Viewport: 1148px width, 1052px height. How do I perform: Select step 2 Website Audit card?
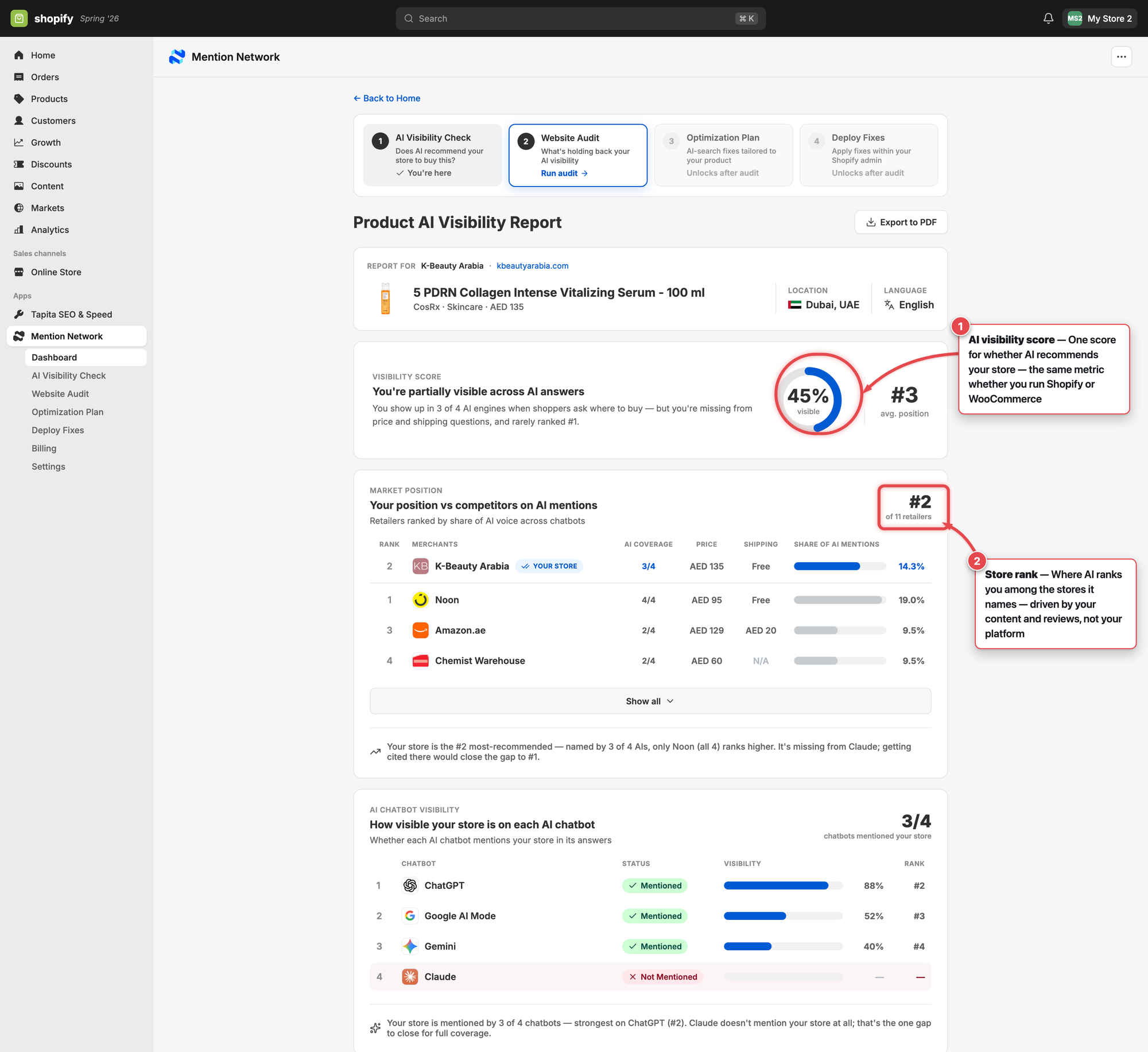click(577, 155)
